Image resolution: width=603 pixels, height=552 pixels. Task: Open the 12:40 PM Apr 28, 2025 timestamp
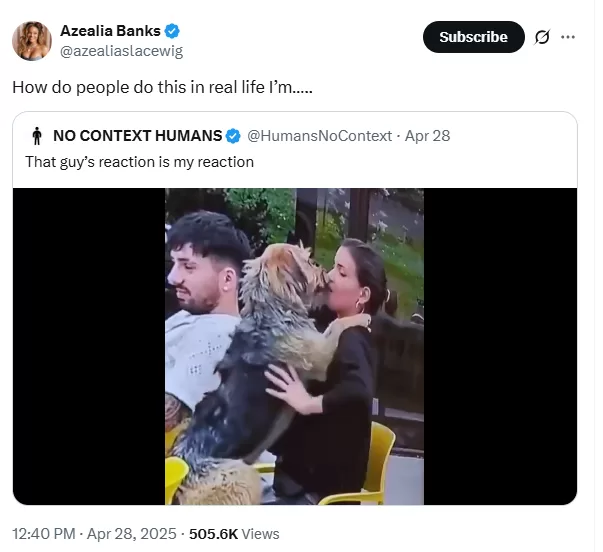[x=93, y=533]
